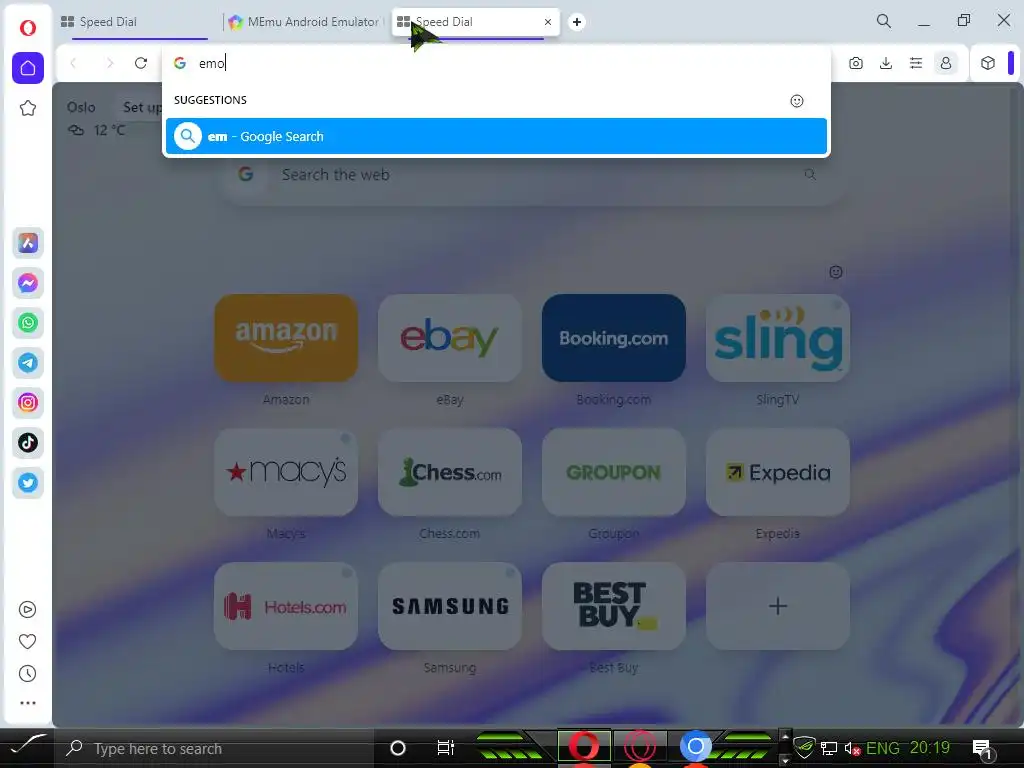Open Task View in taskbar
This screenshot has height=768, width=1024.
click(445, 748)
